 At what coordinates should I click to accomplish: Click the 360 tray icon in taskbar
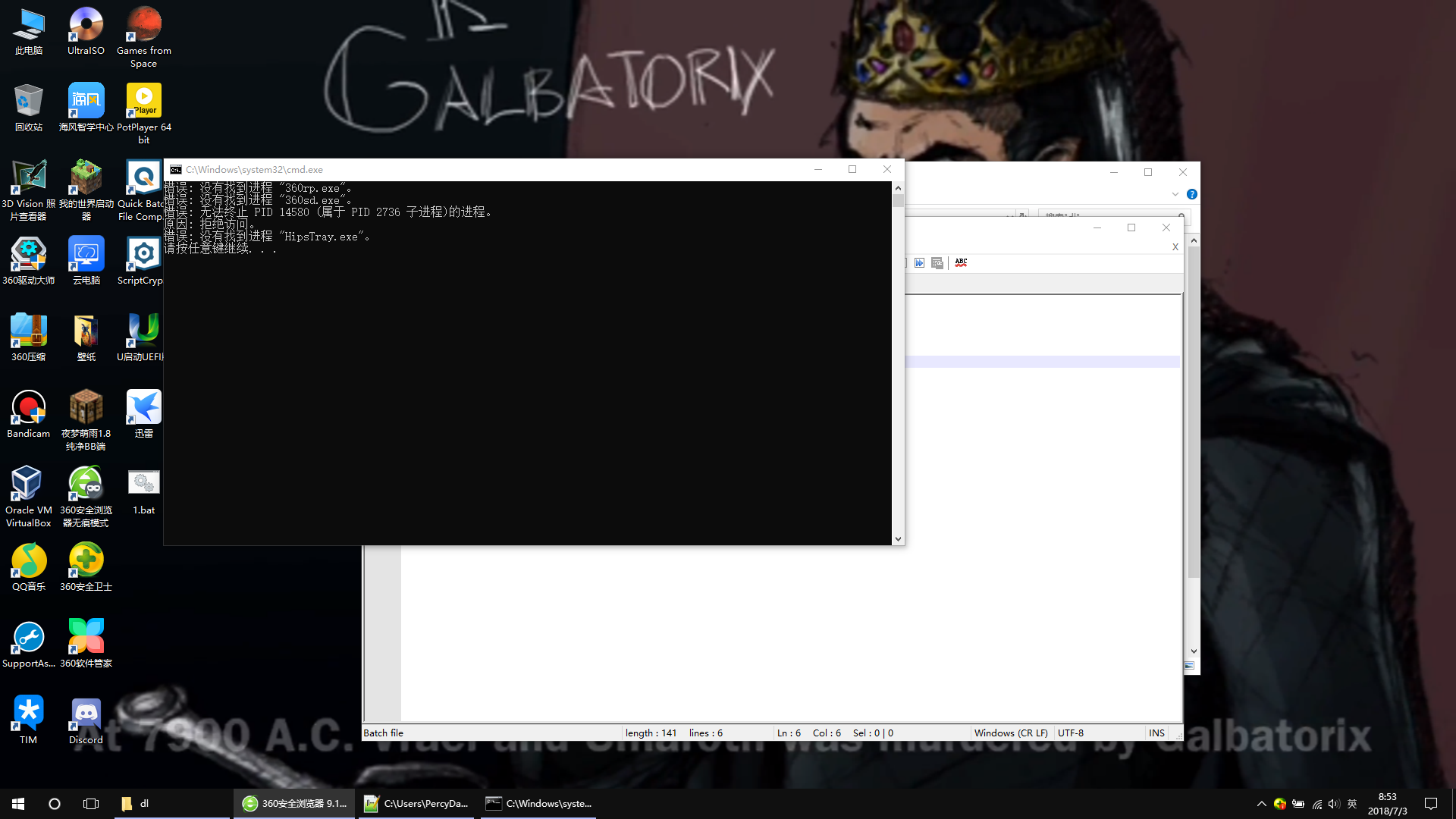1280,804
